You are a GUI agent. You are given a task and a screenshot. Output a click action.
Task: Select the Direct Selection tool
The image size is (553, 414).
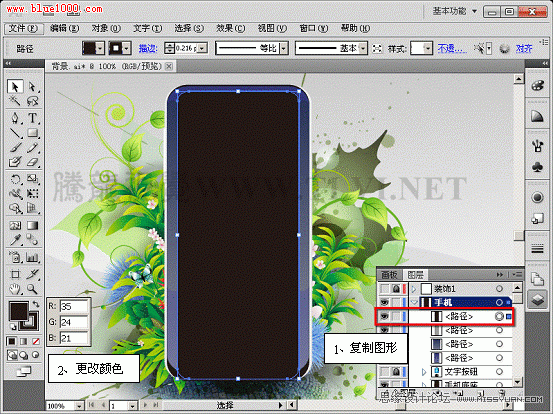coord(32,86)
